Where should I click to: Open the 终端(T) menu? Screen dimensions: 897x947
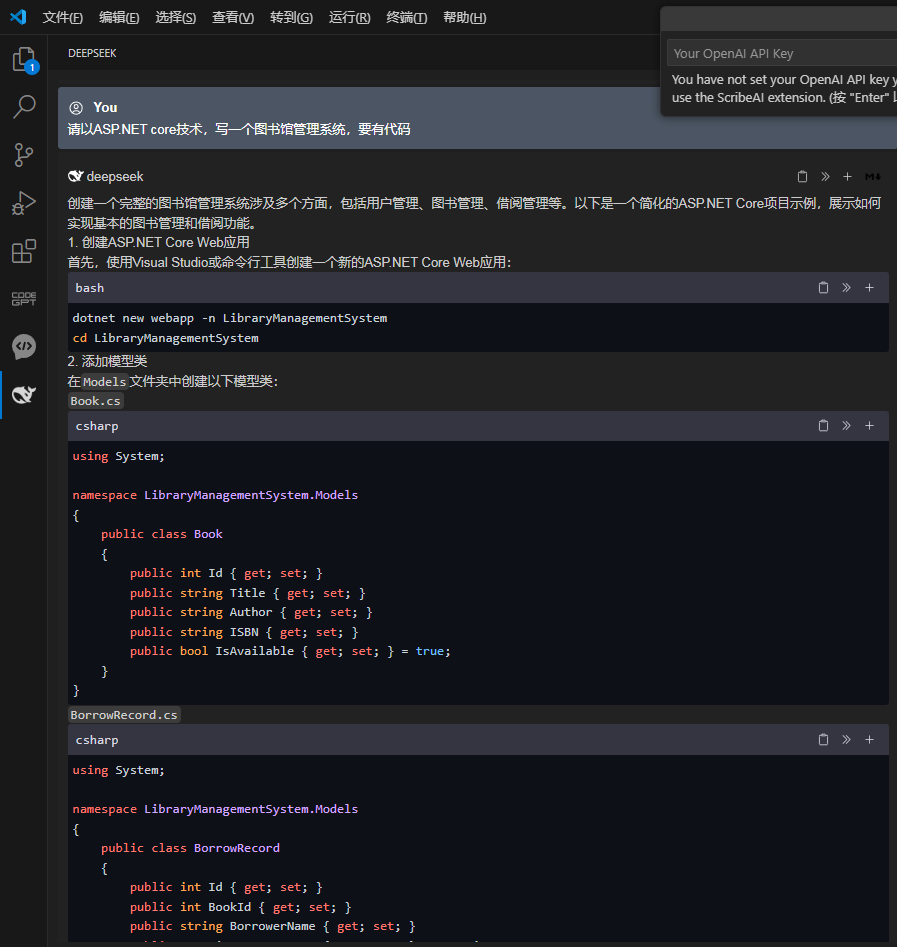(407, 18)
